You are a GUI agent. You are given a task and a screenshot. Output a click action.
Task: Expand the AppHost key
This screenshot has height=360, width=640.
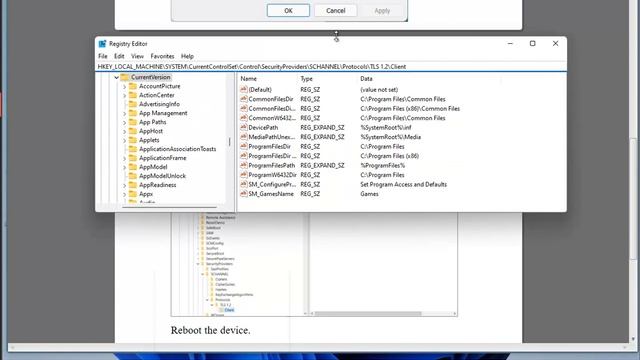[124, 131]
